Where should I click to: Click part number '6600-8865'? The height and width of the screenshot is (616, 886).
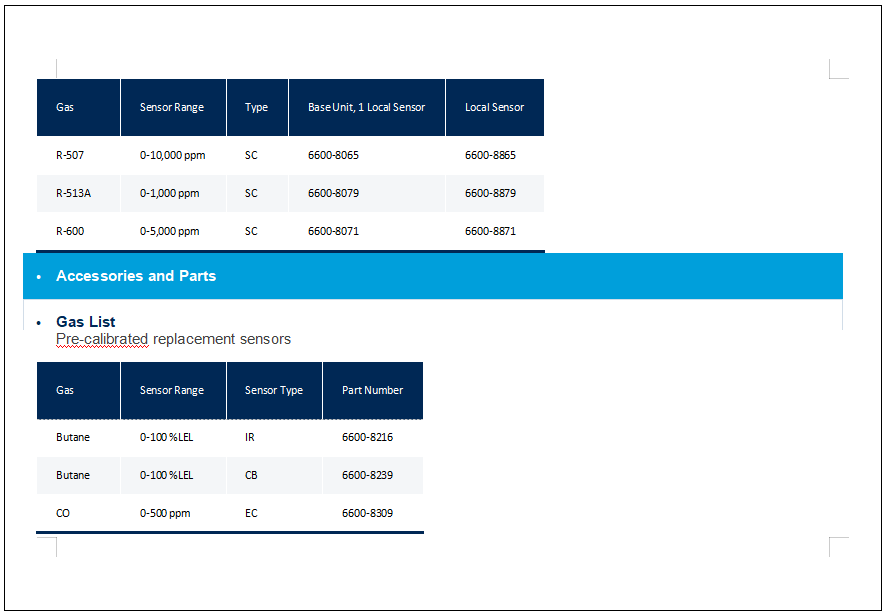(490, 155)
